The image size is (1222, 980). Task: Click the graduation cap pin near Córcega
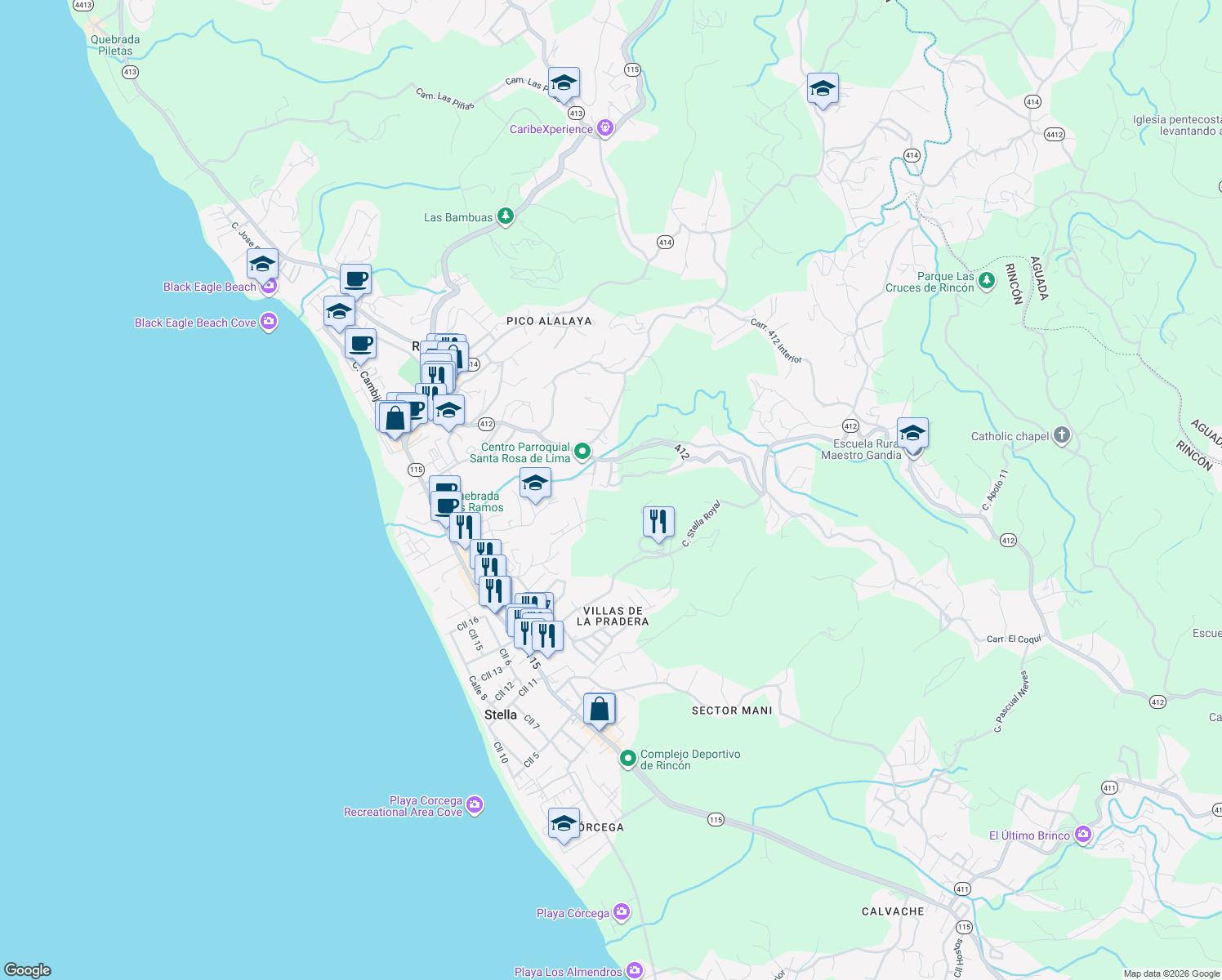(x=564, y=823)
